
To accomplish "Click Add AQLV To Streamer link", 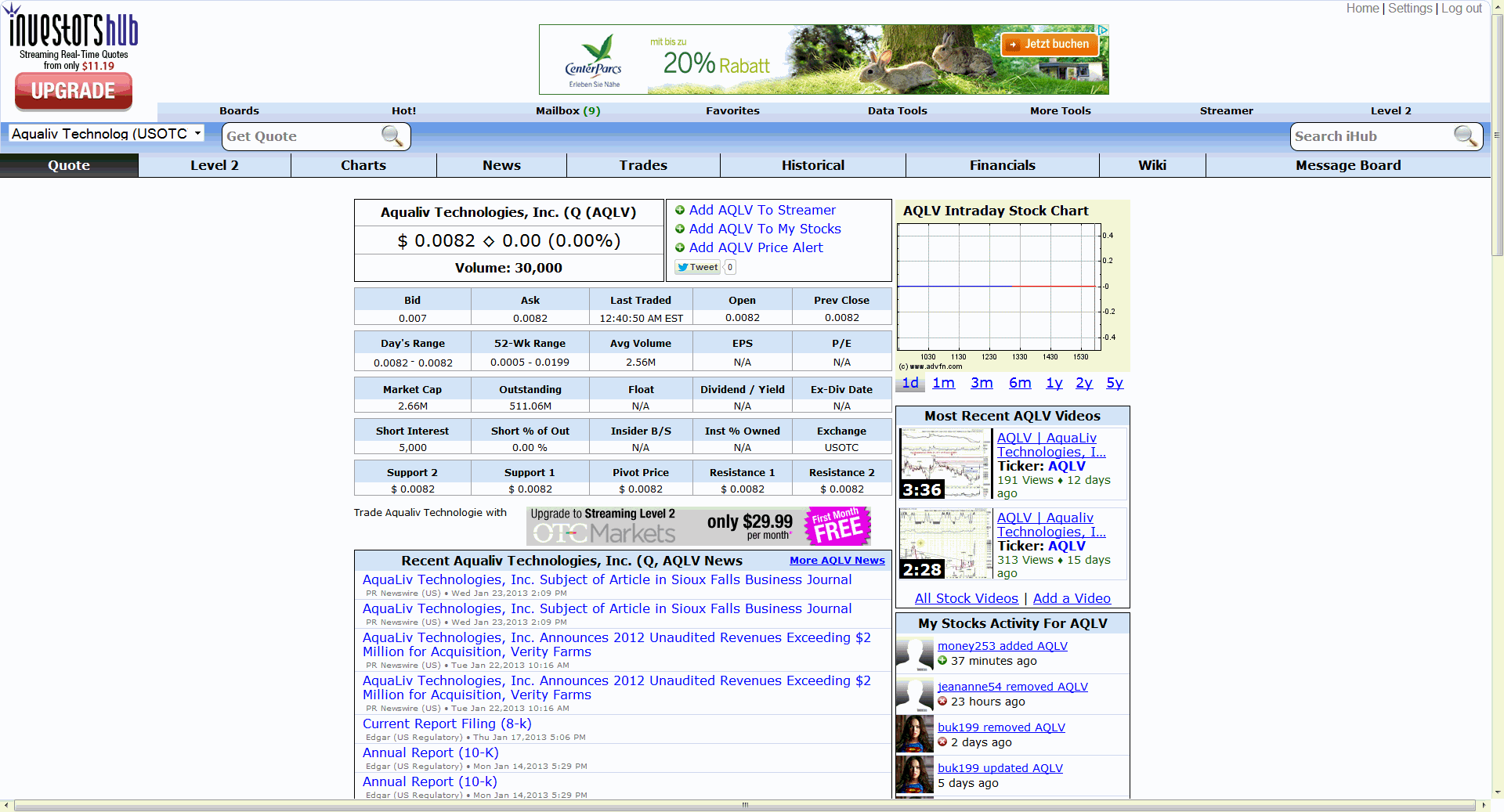I will (x=762, y=210).
